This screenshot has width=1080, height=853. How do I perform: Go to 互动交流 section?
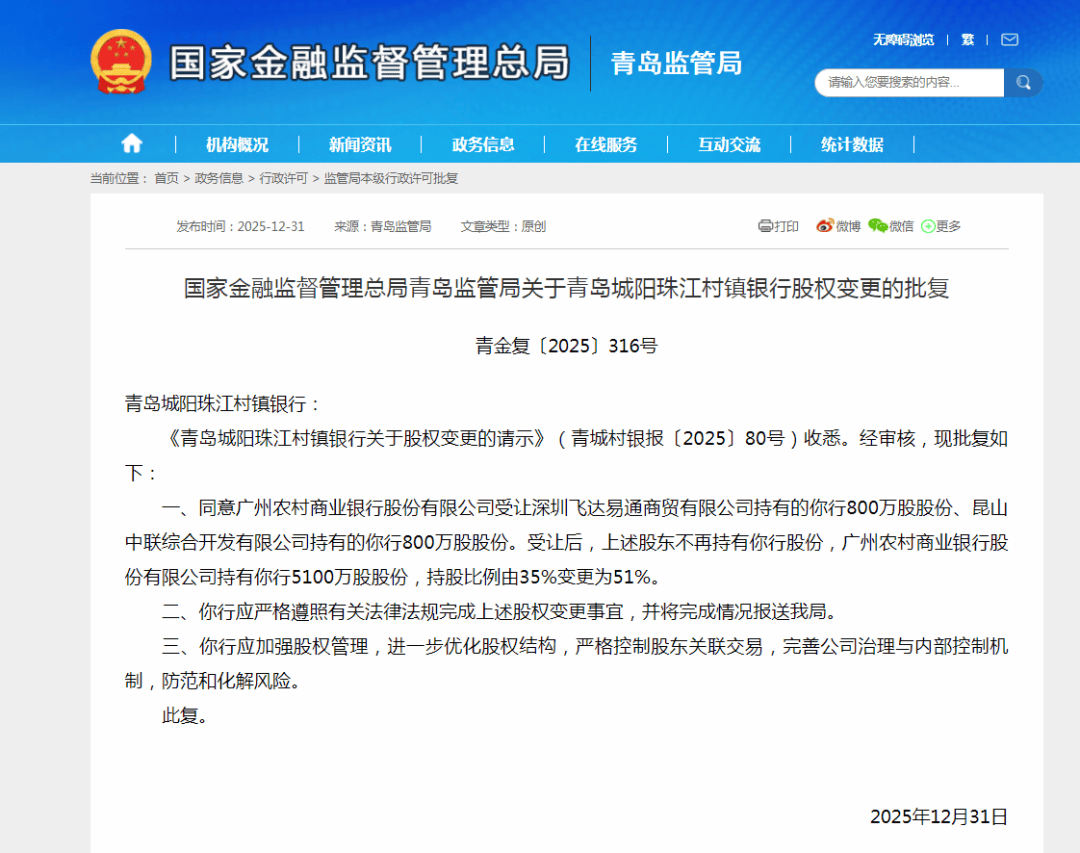tap(729, 144)
